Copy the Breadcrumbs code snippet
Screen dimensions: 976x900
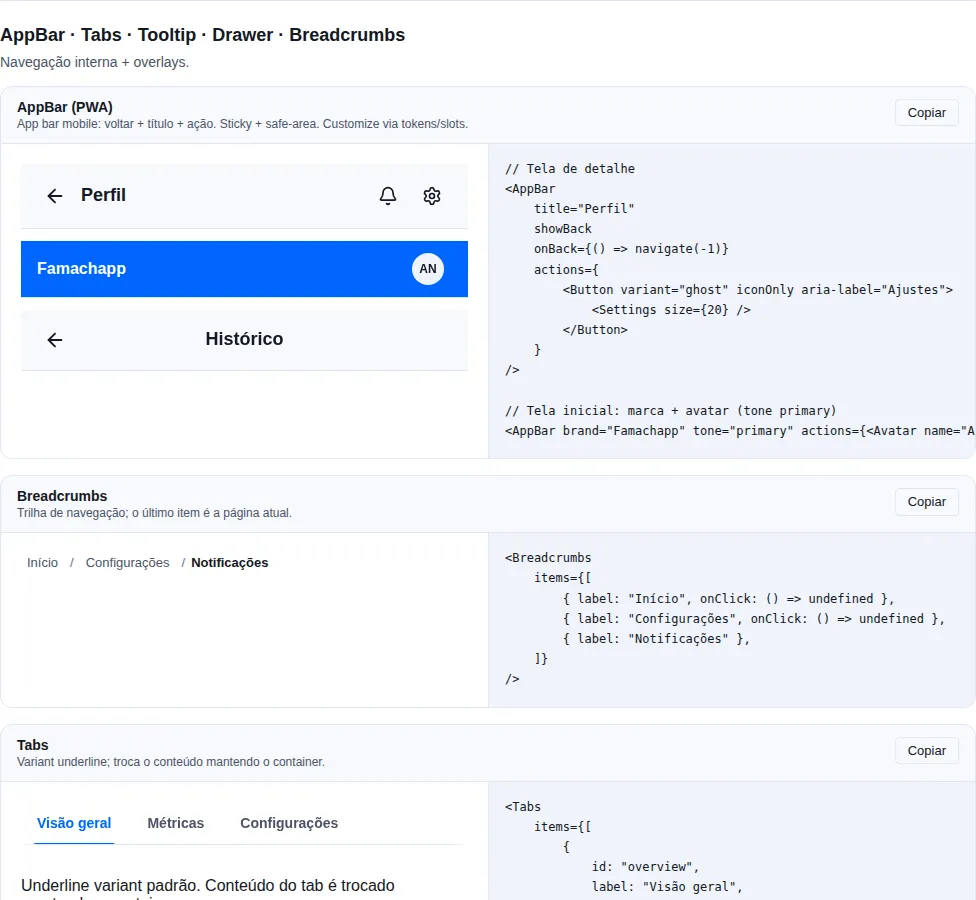(x=926, y=502)
